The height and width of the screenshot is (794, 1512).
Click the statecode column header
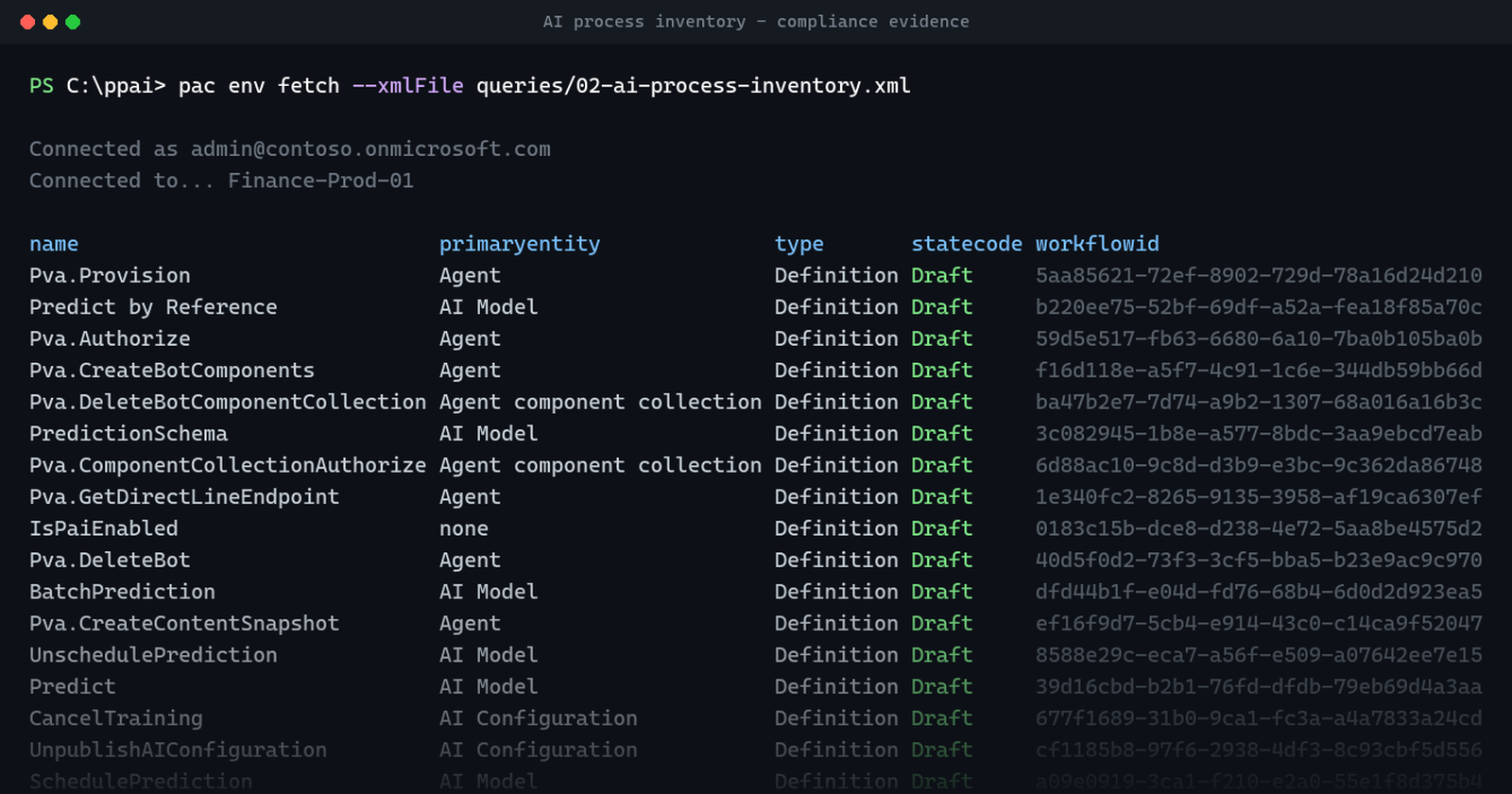(967, 244)
